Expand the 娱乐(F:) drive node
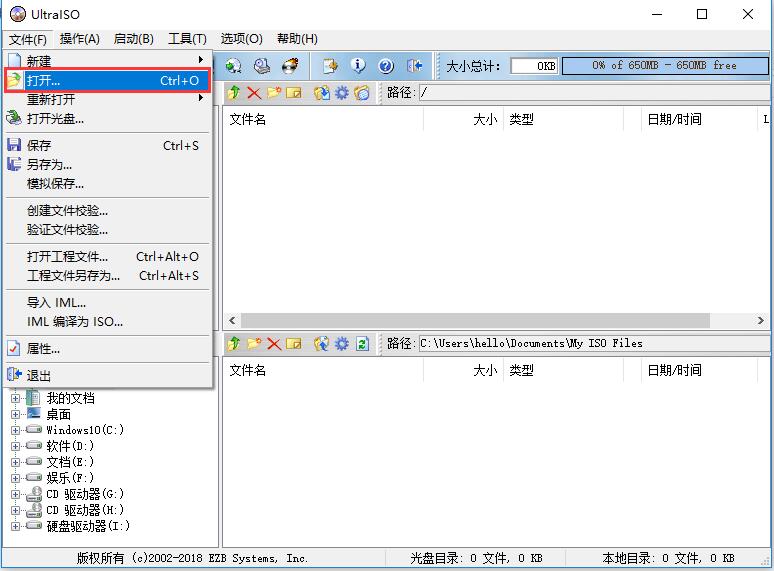The image size is (774, 571). tap(15, 478)
